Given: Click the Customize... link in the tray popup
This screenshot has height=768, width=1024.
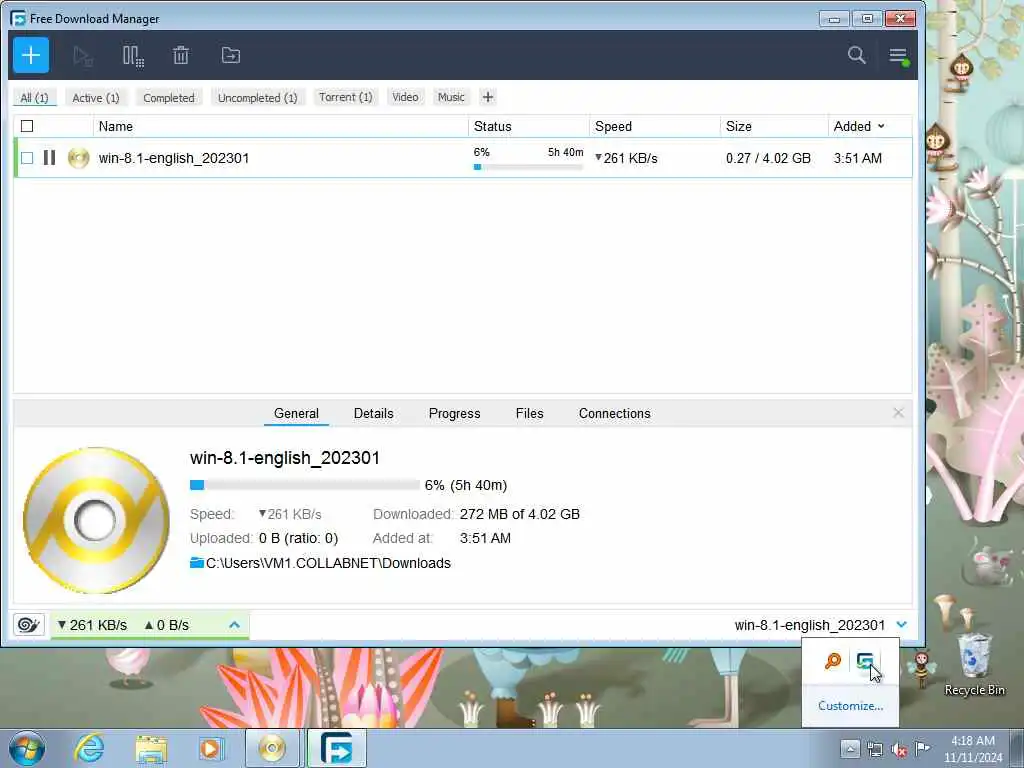Looking at the screenshot, I should (850, 706).
